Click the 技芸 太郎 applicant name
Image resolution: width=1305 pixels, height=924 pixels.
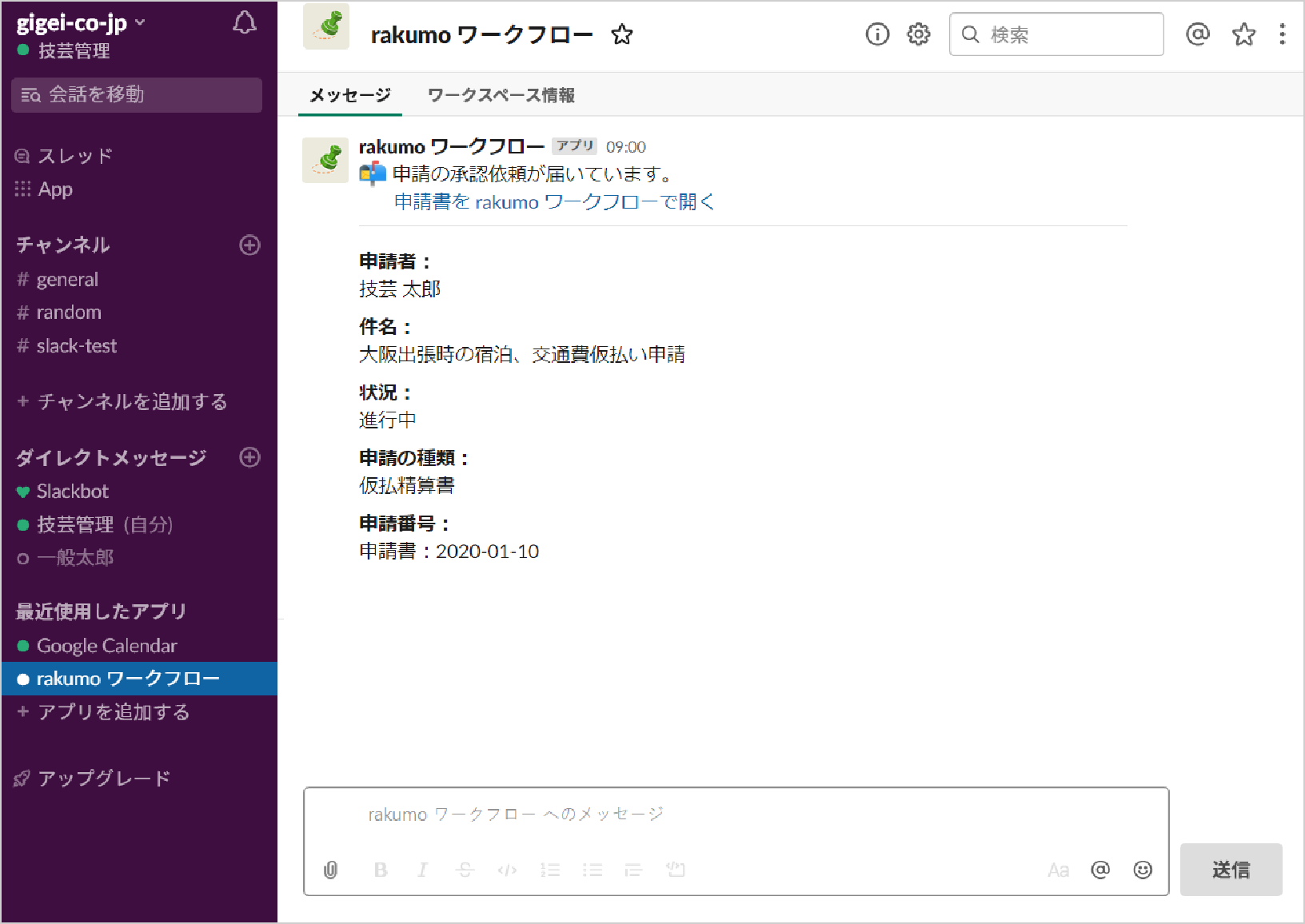click(x=400, y=289)
